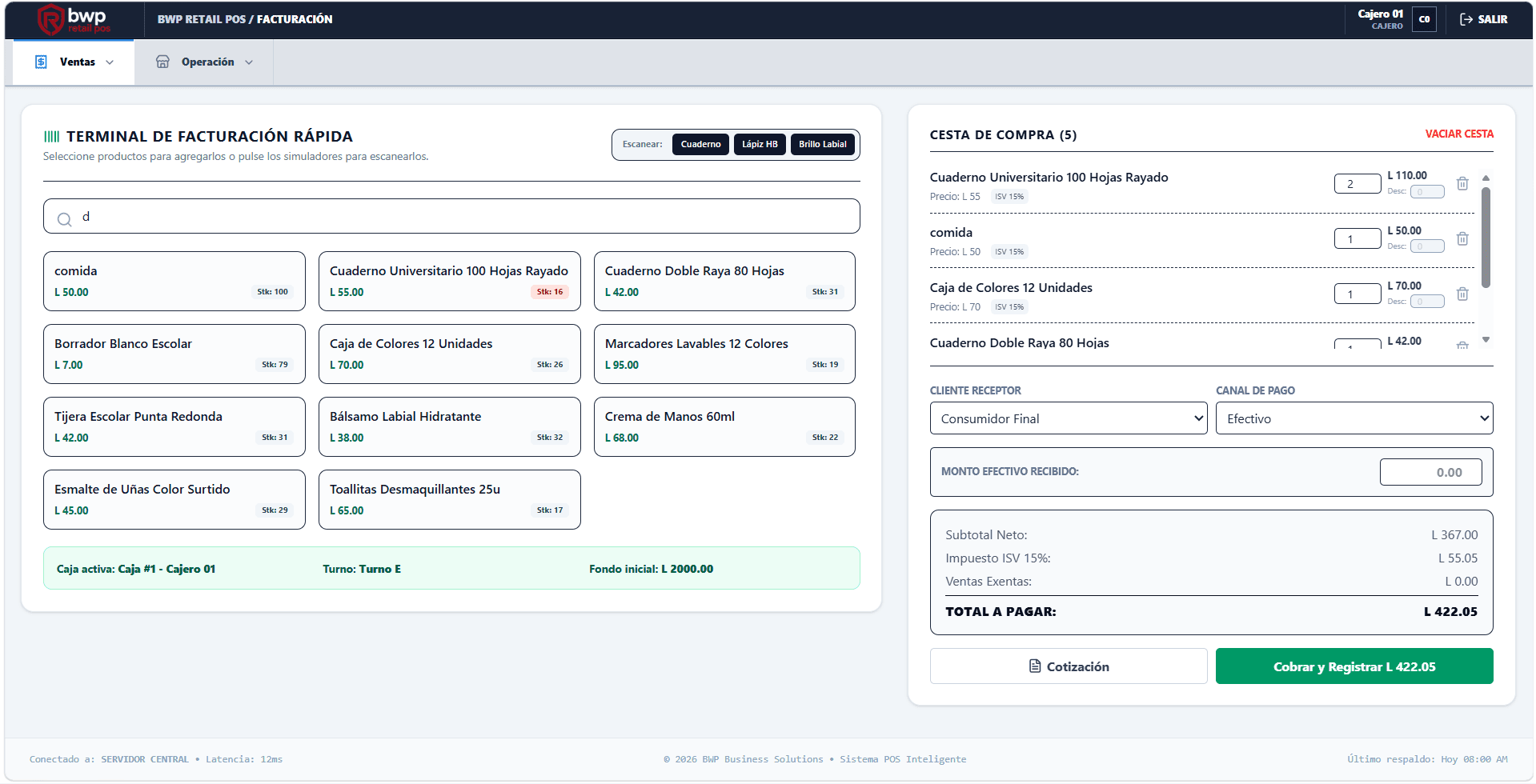This screenshot has width=1536, height=784.
Task: Simulate scanning Brillo Labial
Action: [822, 144]
